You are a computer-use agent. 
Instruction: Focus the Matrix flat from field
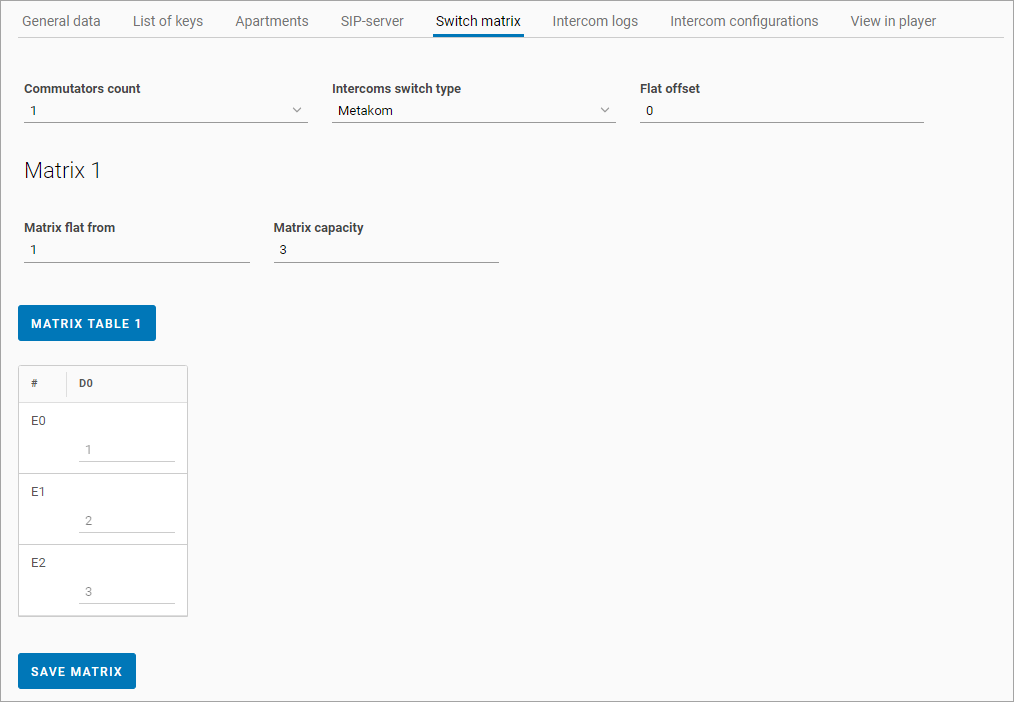(x=136, y=250)
